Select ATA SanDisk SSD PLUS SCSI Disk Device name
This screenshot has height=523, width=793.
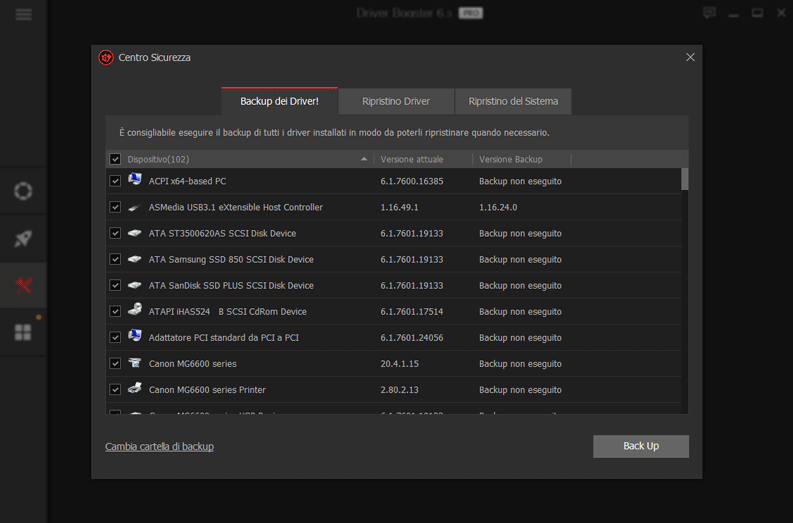tap(231, 285)
